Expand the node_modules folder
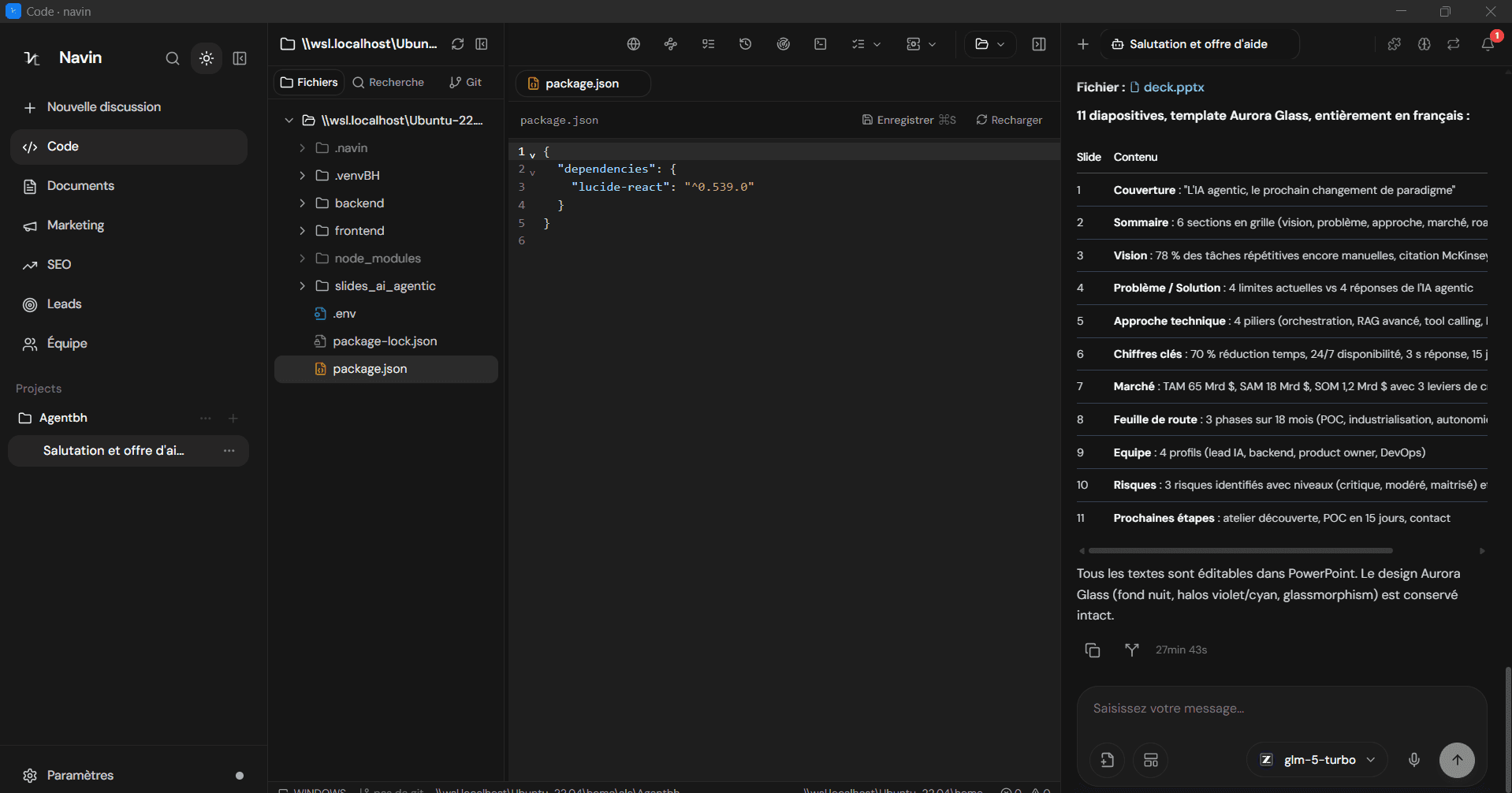1512x793 pixels. pyautogui.click(x=302, y=259)
